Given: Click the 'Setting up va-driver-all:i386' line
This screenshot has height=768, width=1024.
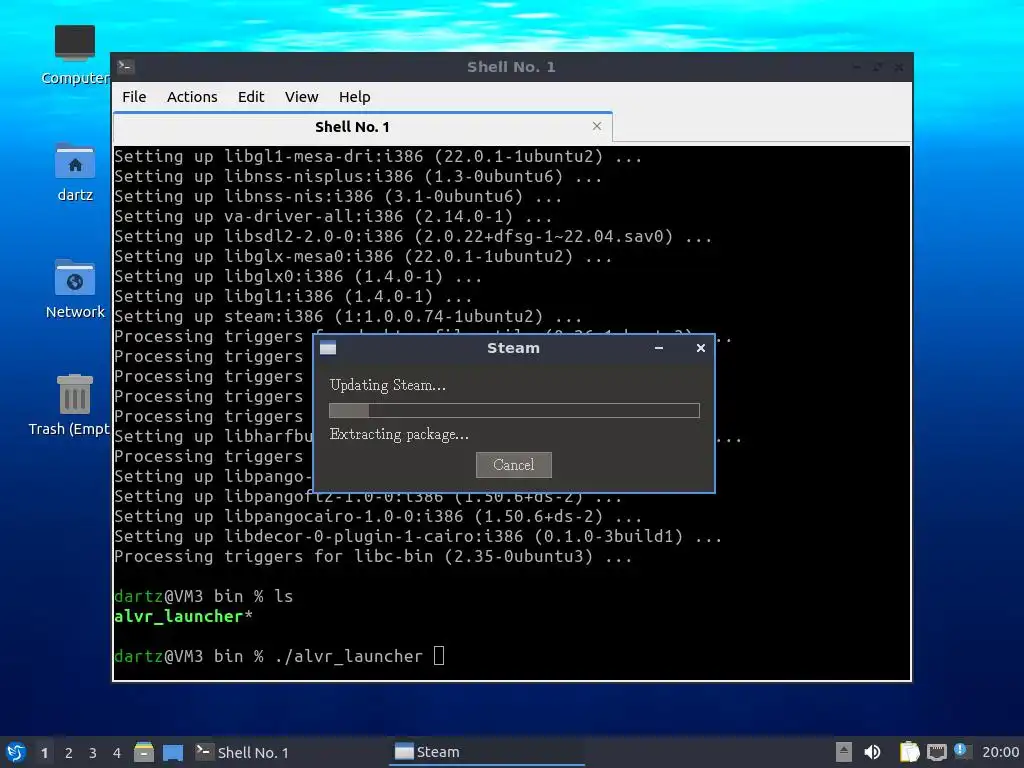Looking at the screenshot, I should [333, 216].
